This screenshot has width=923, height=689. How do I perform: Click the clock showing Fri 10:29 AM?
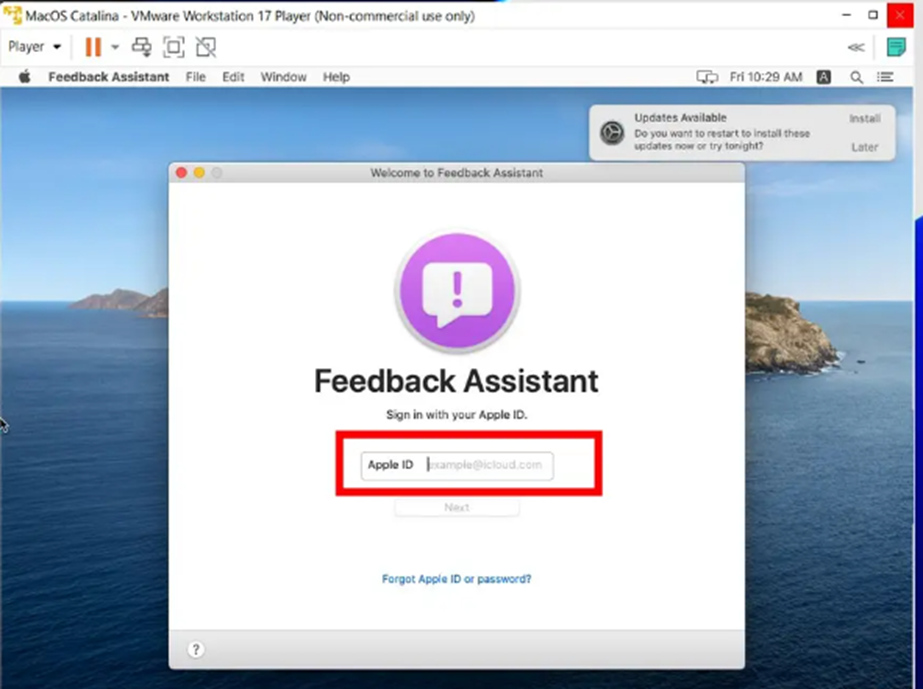(x=766, y=77)
